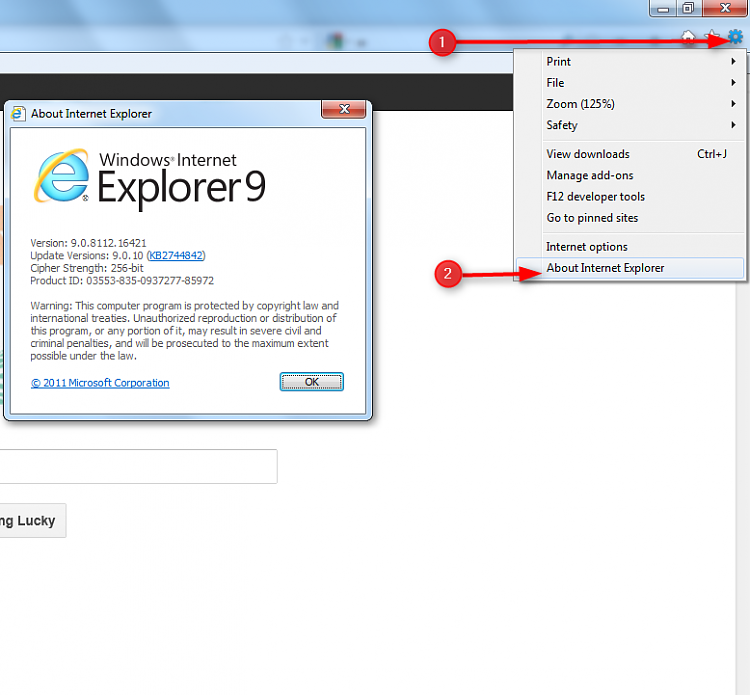
Task: Click the Version 9.0.8112.16421 text
Action: coord(88,243)
